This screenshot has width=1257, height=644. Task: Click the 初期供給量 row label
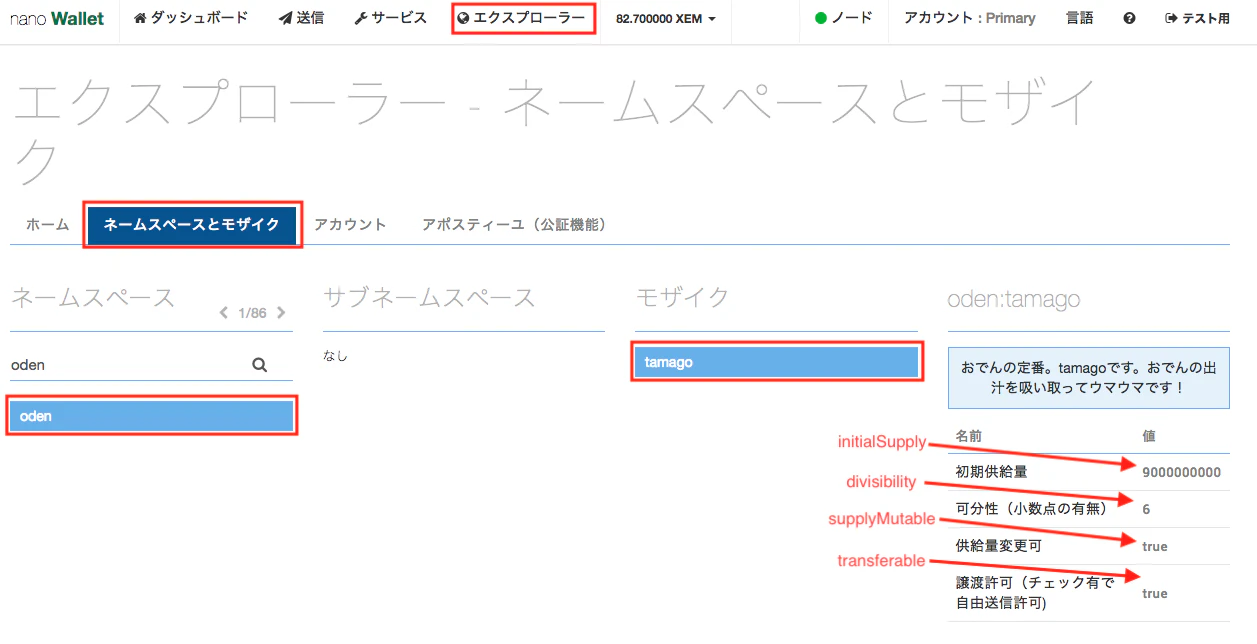(x=991, y=472)
